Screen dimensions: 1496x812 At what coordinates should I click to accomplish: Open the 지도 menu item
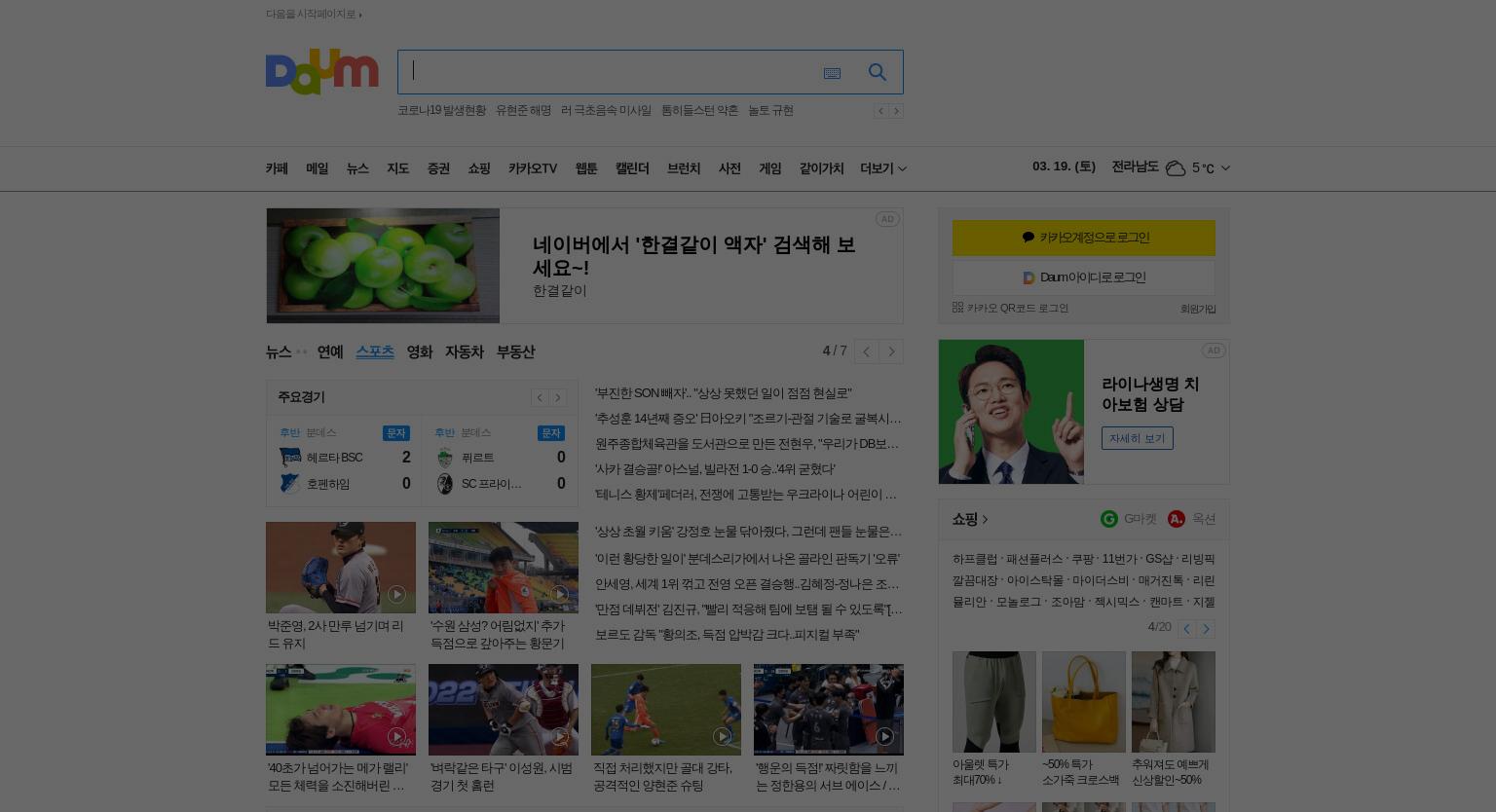[x=397, y=168]
